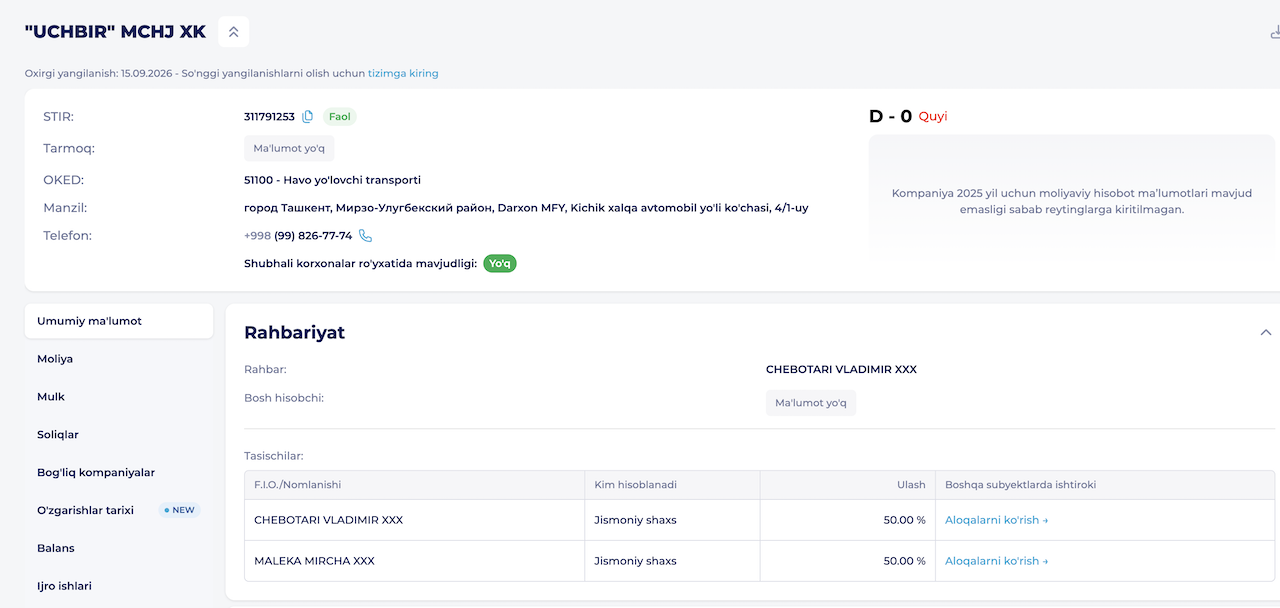1280x608 pixels.
Task: Copy the STIR number with the copy icon
Action: pos(308,116)
